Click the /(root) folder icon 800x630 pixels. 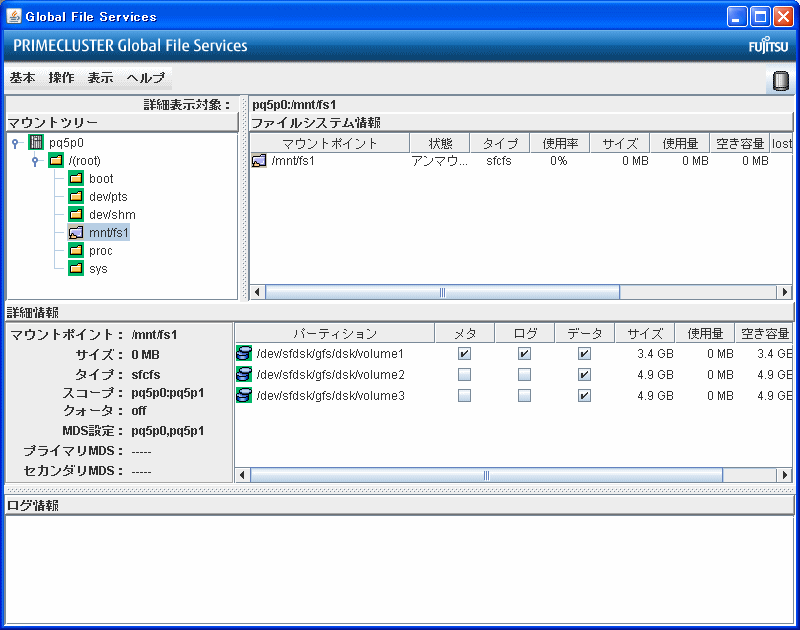[56, 161]
